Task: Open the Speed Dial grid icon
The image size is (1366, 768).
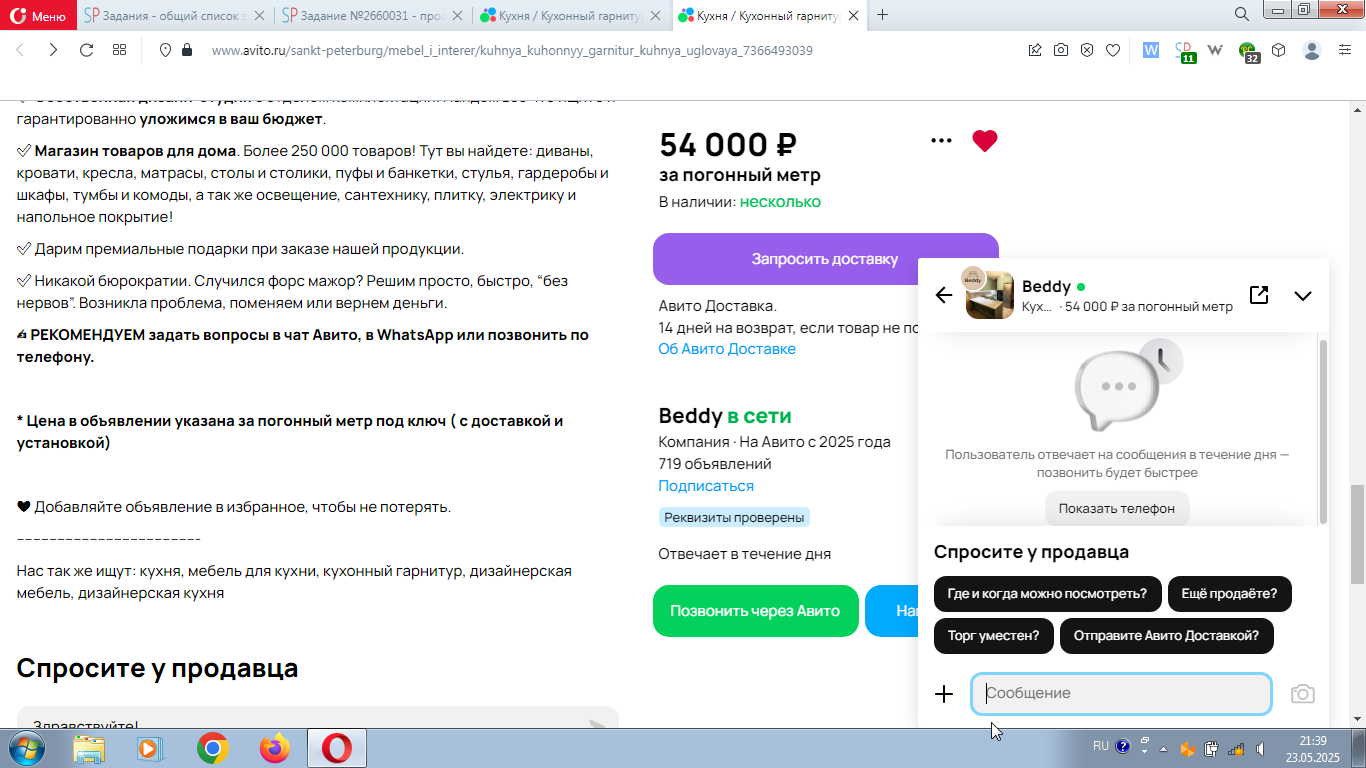Action: coord(119,50)
